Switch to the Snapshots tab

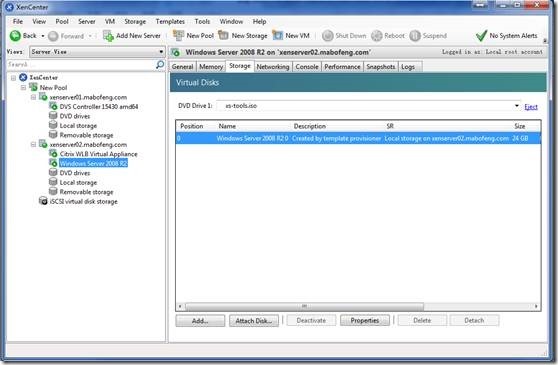click(x=381, y=67)
